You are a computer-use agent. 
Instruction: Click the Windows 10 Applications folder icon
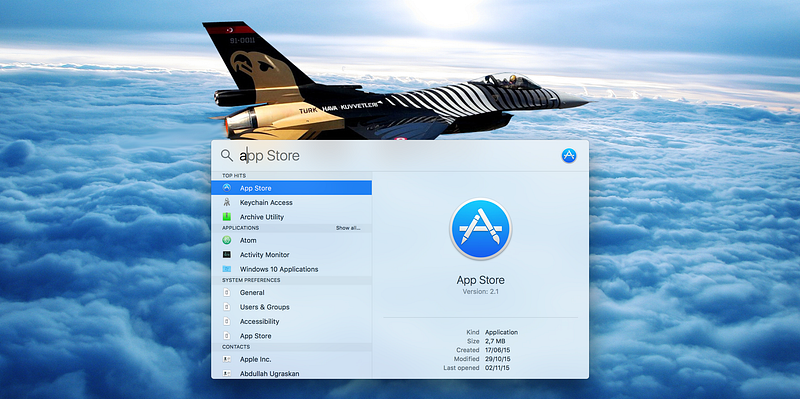point(227,268)
